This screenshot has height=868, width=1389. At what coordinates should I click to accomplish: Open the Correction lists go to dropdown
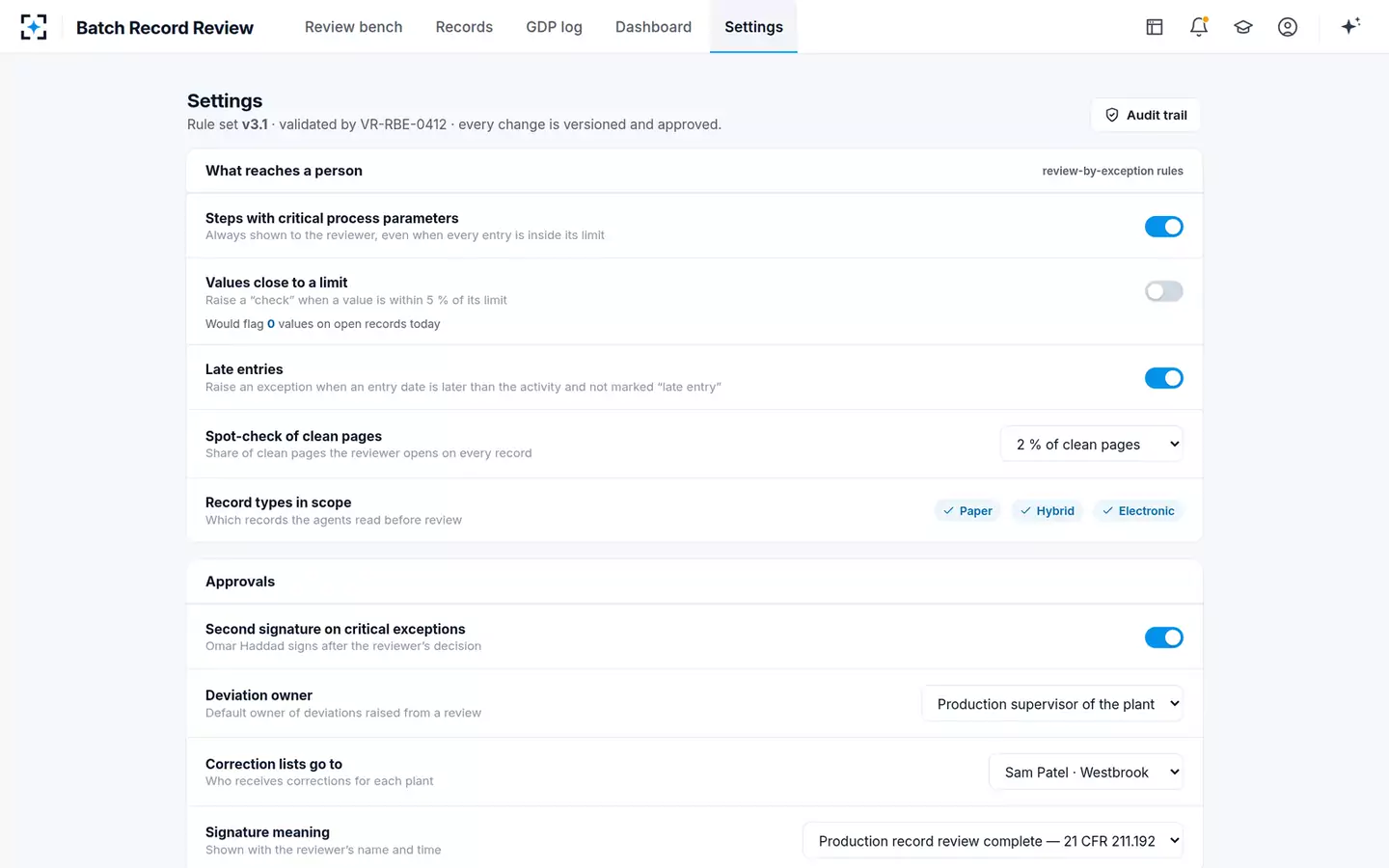point(1086,773)
